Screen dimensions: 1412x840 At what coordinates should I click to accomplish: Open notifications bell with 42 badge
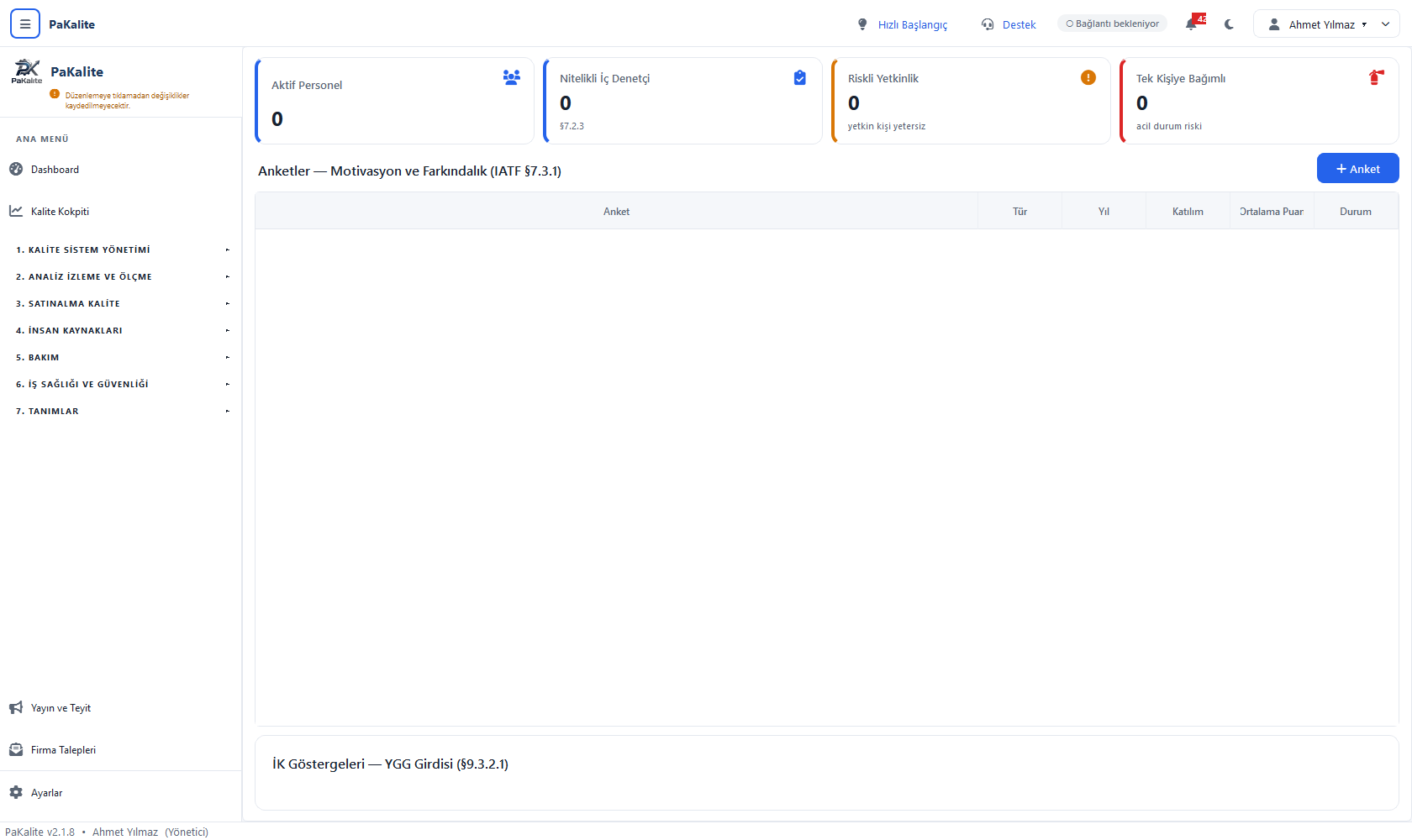[x=1194, y=23]
